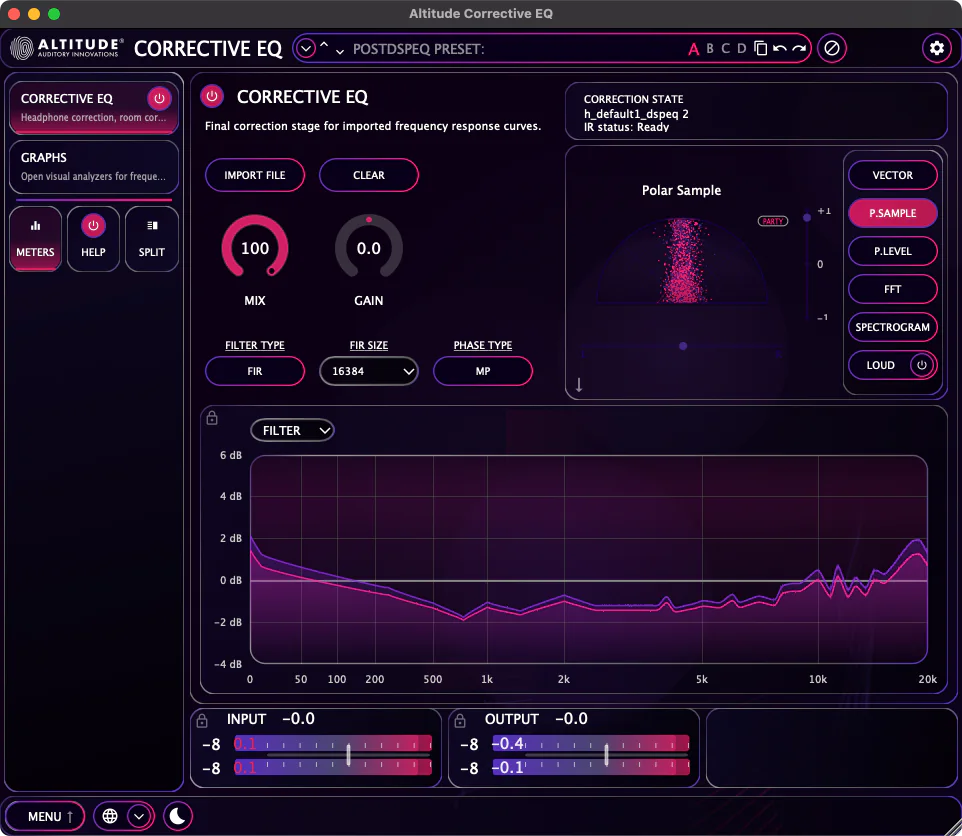The height and width of the screenshot is (836, 962).
Task: Click IMPORT FILE button
Action: coord(255,175)
